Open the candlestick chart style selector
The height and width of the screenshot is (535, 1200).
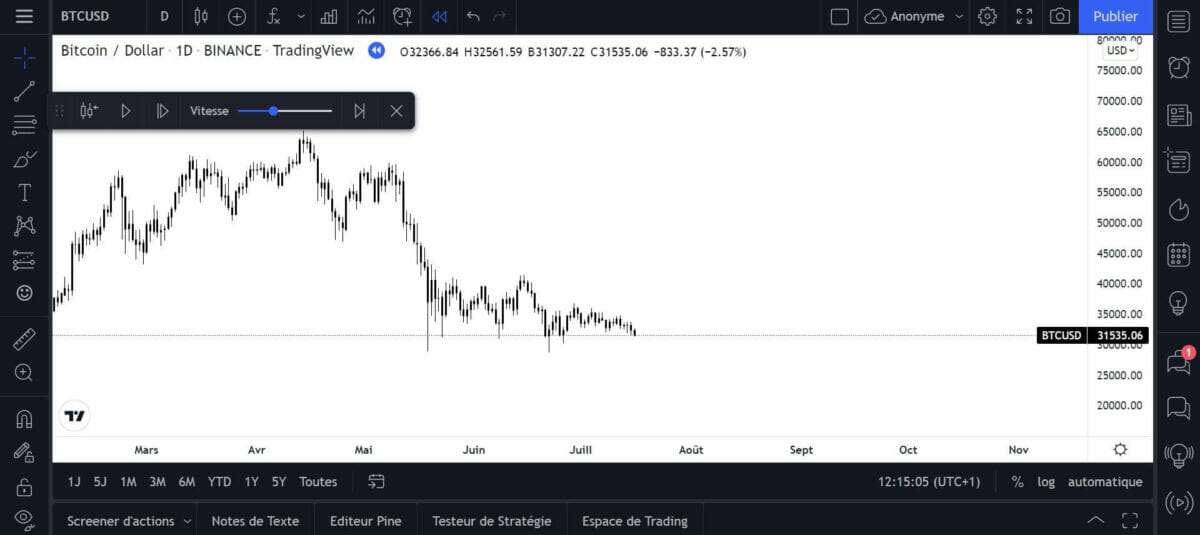(201, 16)
